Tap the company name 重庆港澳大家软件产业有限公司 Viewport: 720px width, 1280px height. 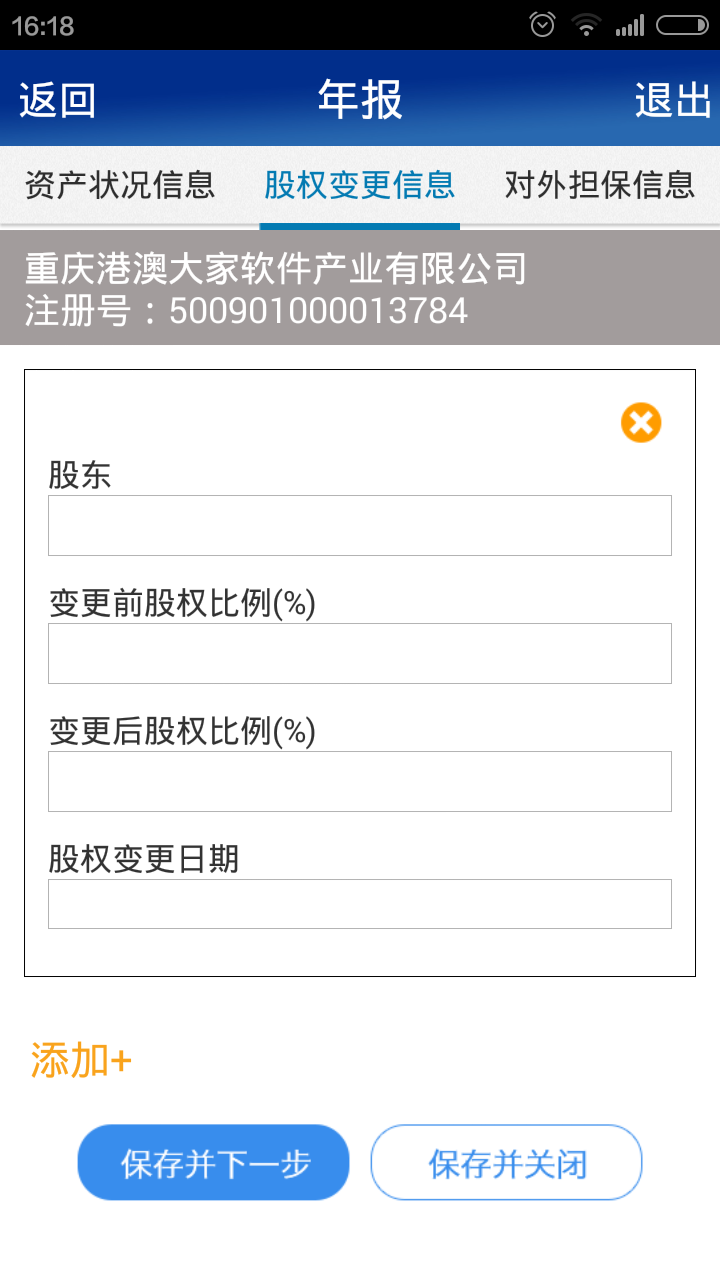pyautogui.click(x=275, y=269)
